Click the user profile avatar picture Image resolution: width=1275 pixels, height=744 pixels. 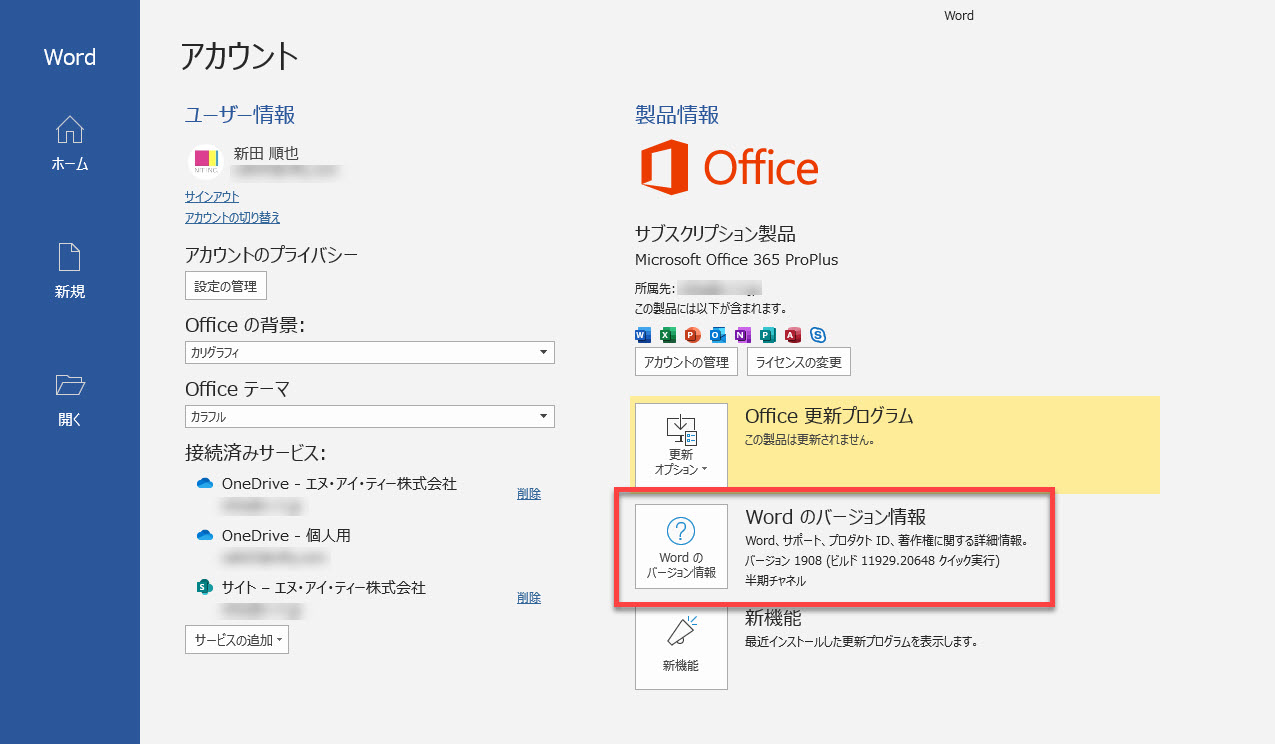pyautogui.click(x=205, y=162)
